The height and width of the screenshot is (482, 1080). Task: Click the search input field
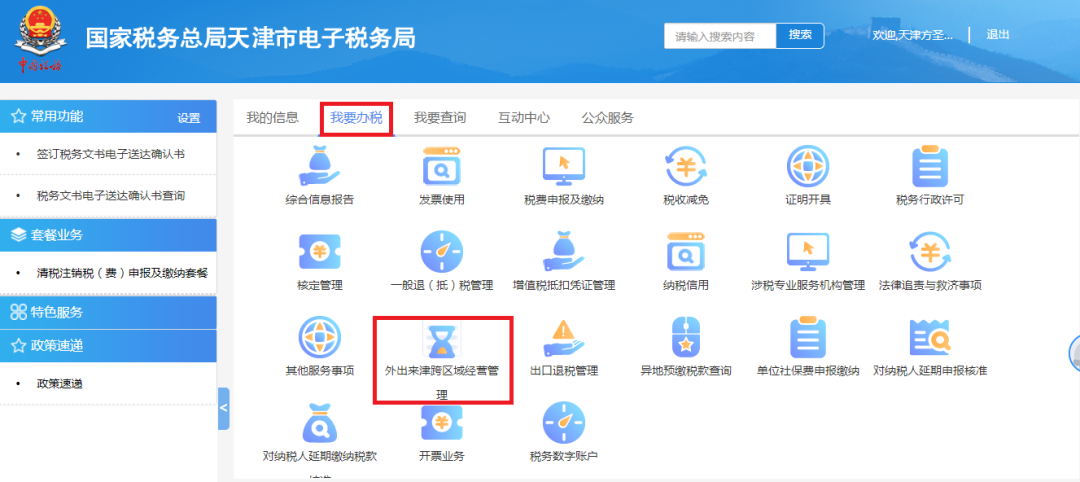(720, 36)
